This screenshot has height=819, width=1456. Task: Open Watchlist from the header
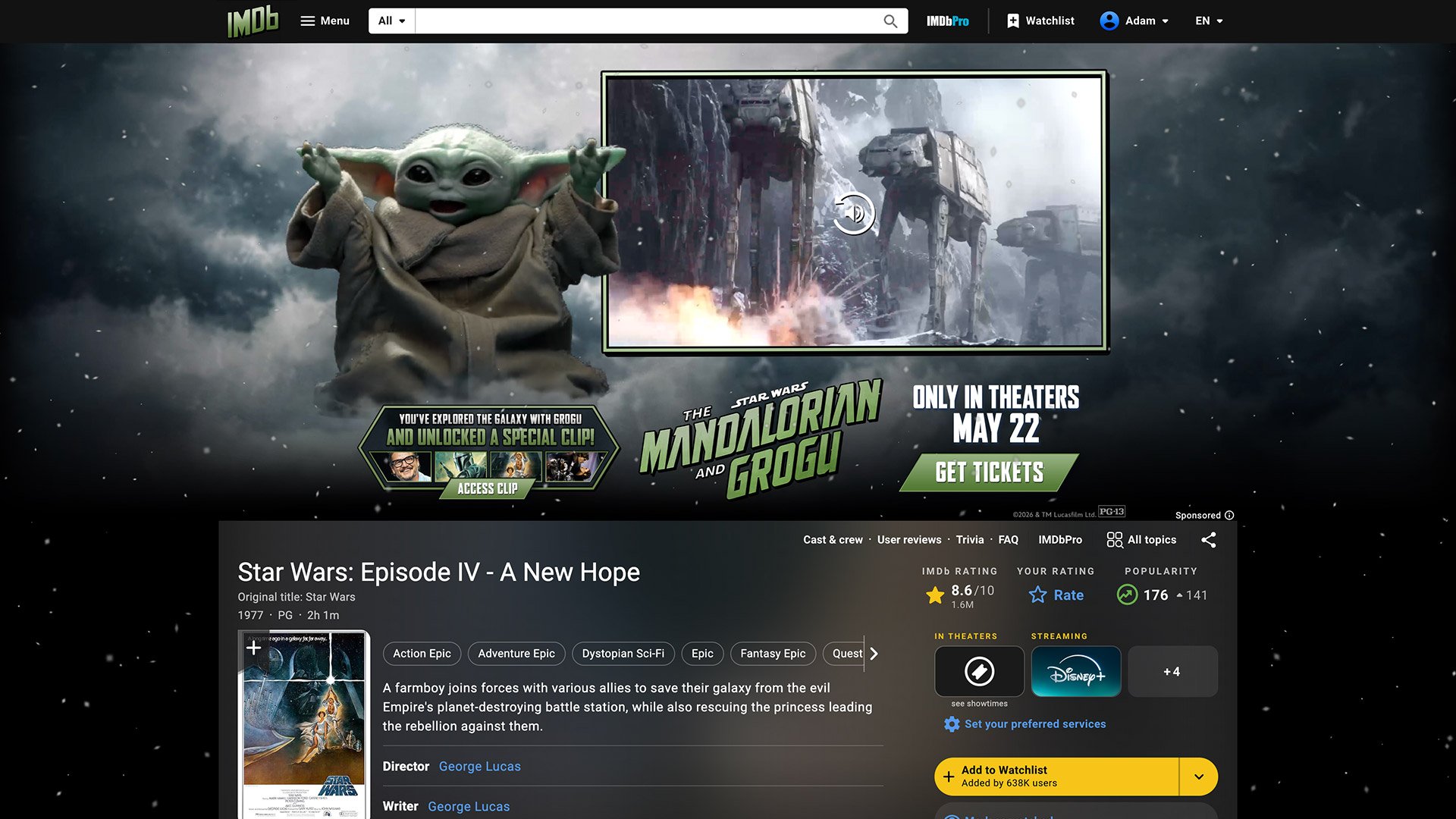[1040, 21]
